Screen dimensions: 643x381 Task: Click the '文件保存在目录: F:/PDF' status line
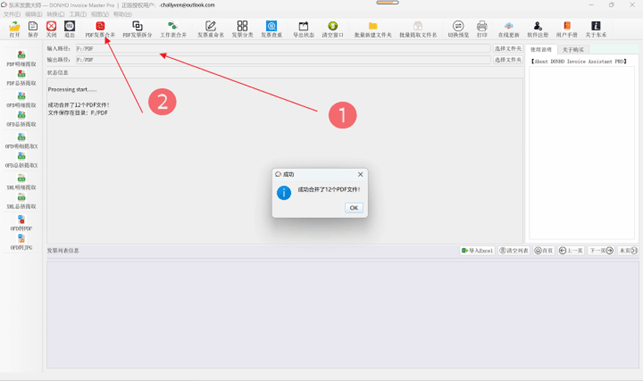78,113
